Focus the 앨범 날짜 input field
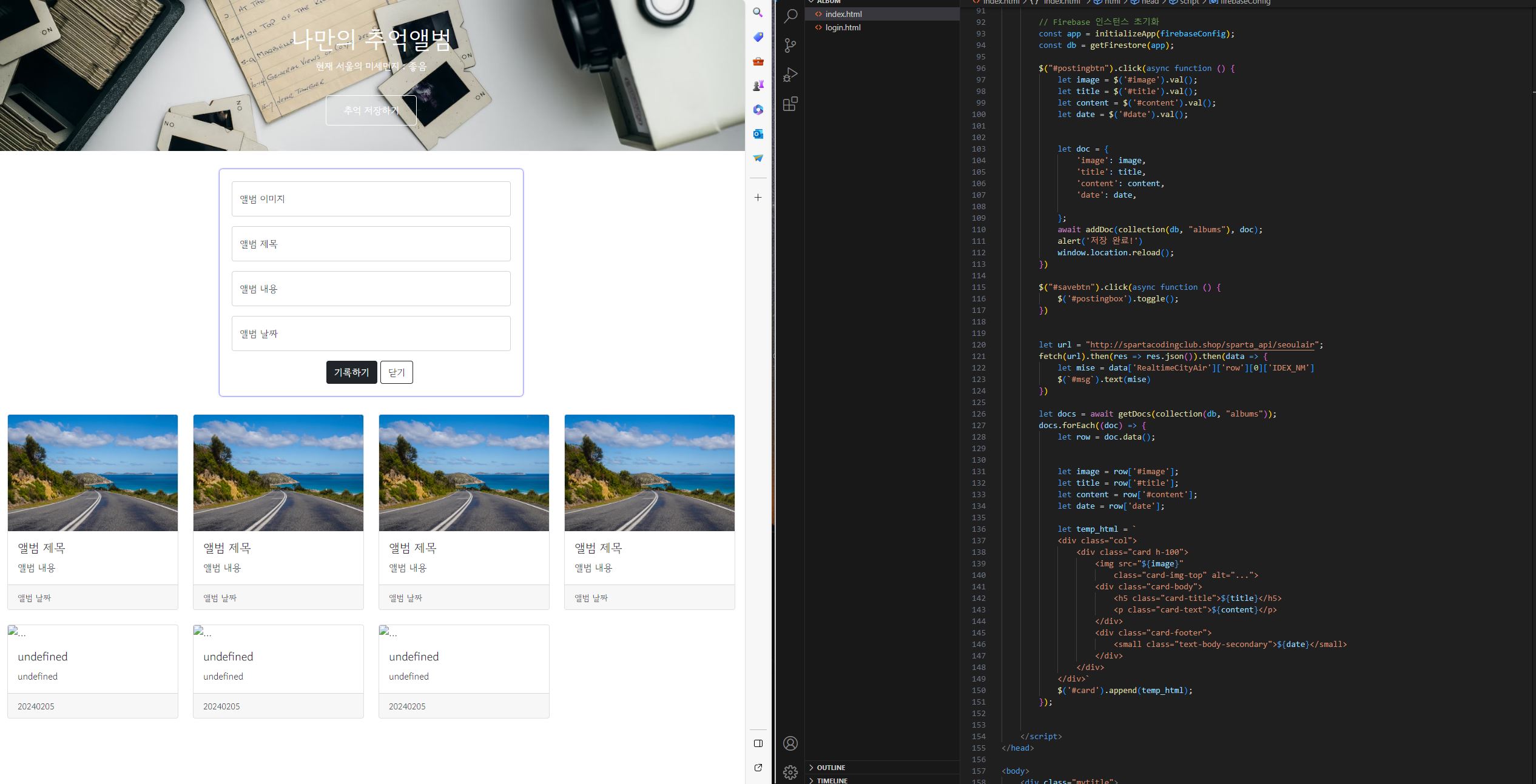Screen dimensions: 1536x784 click(x=371, y=333)
